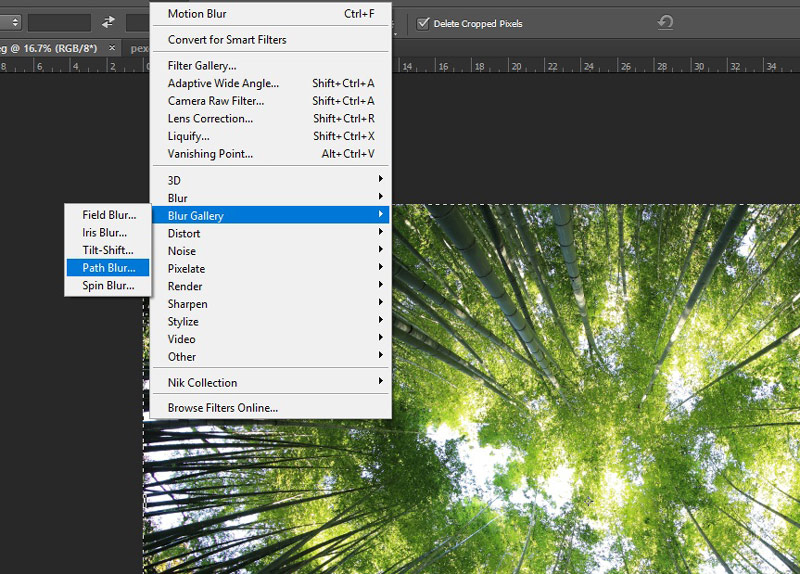Click the swap width and height icon
The image size is (800, 574).
109,22
